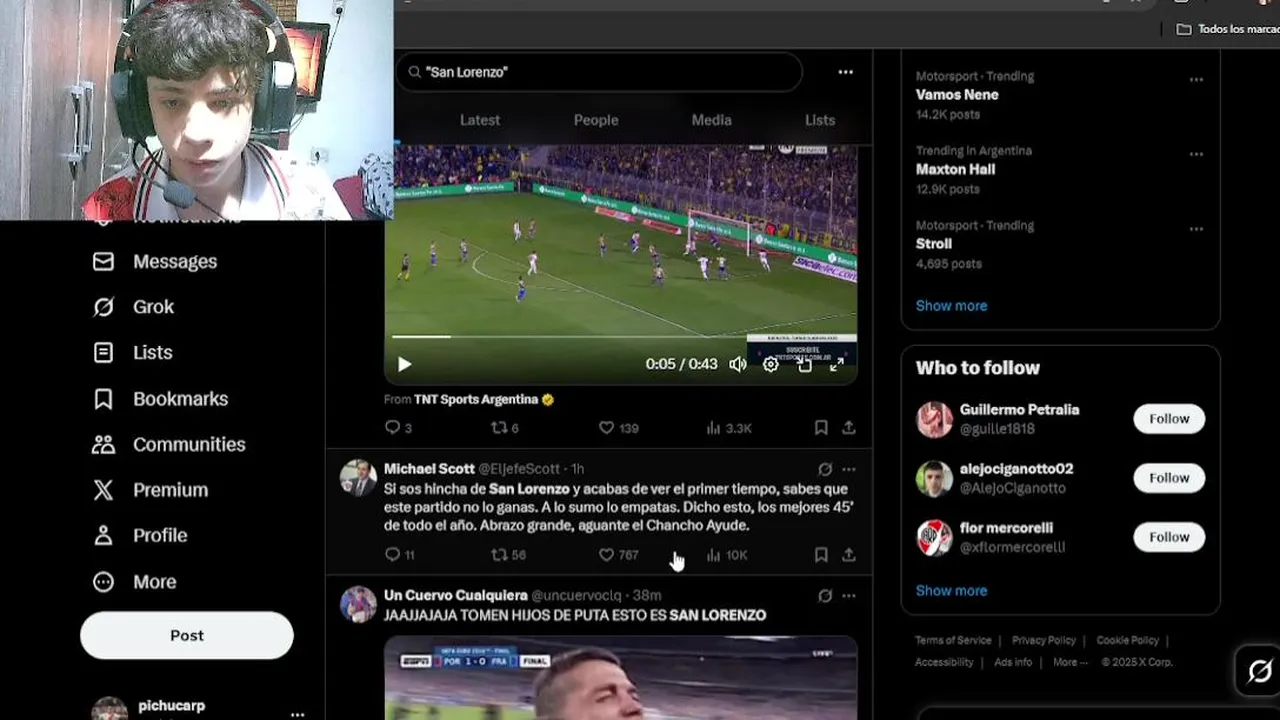Click the Post button
Screen dimensions: 1280x720
point(187,636)
